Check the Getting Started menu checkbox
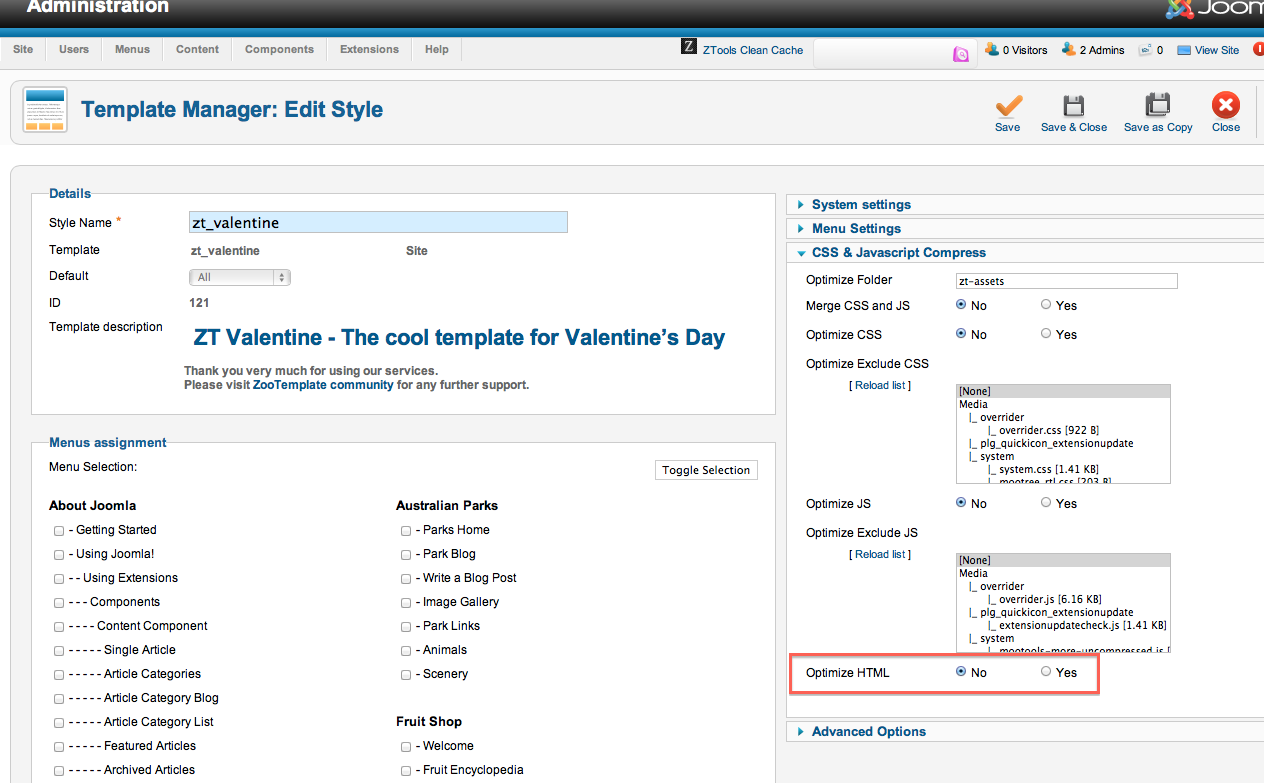This screenshot has width=1264, height=783. click(x=59, y=531)
